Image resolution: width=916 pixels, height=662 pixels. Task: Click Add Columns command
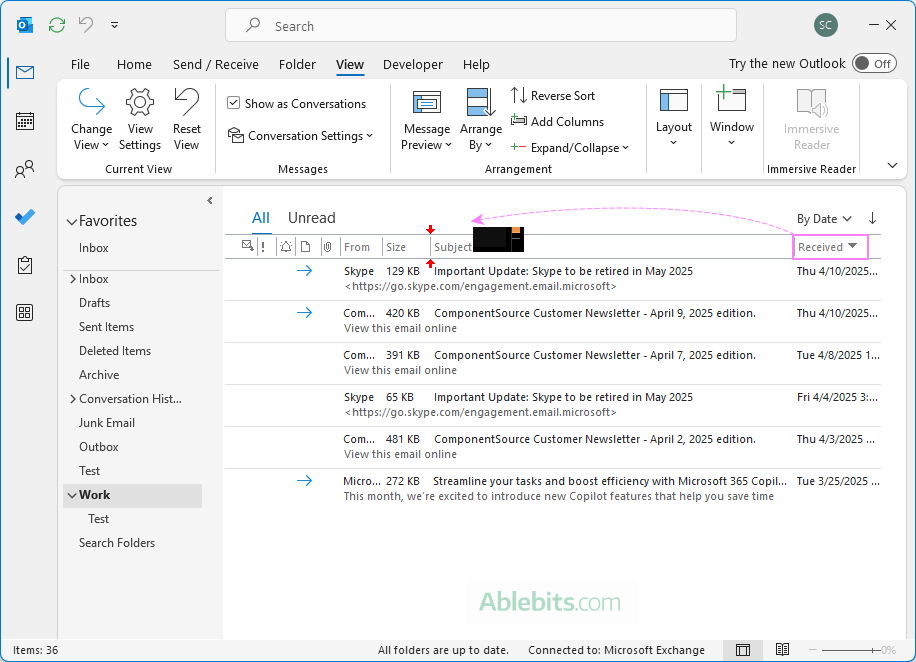coord(557,122)
